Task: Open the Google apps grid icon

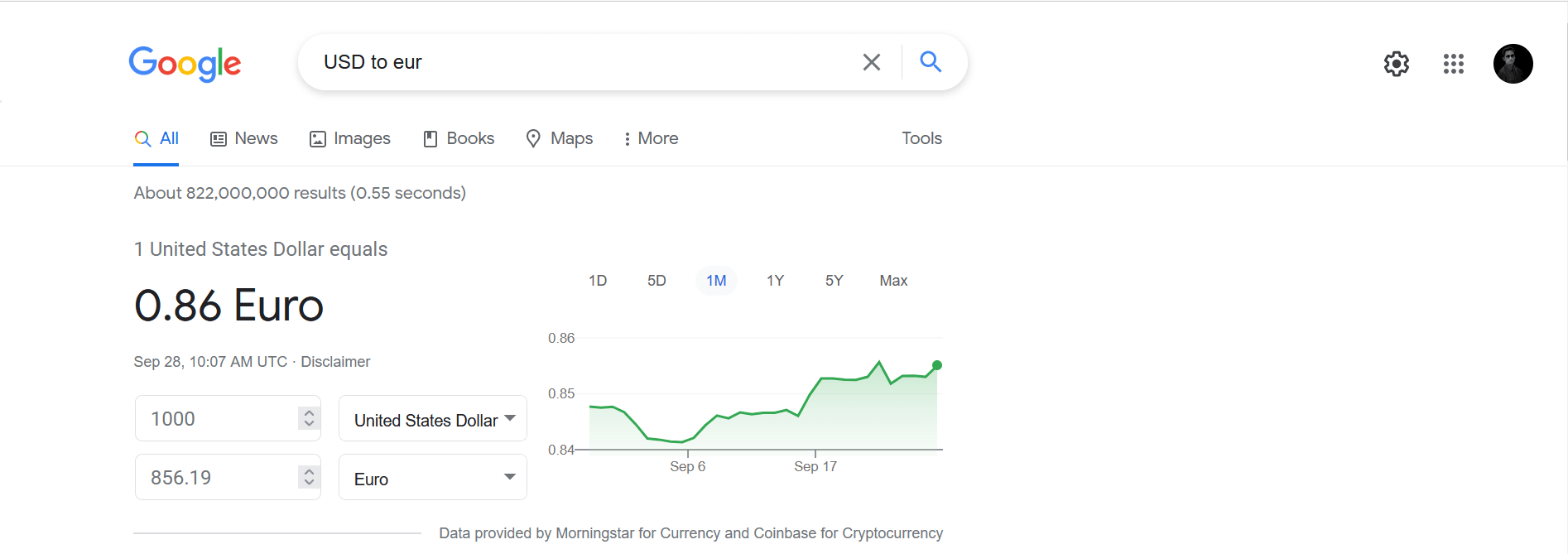Action: click(x=1454, y=64)
